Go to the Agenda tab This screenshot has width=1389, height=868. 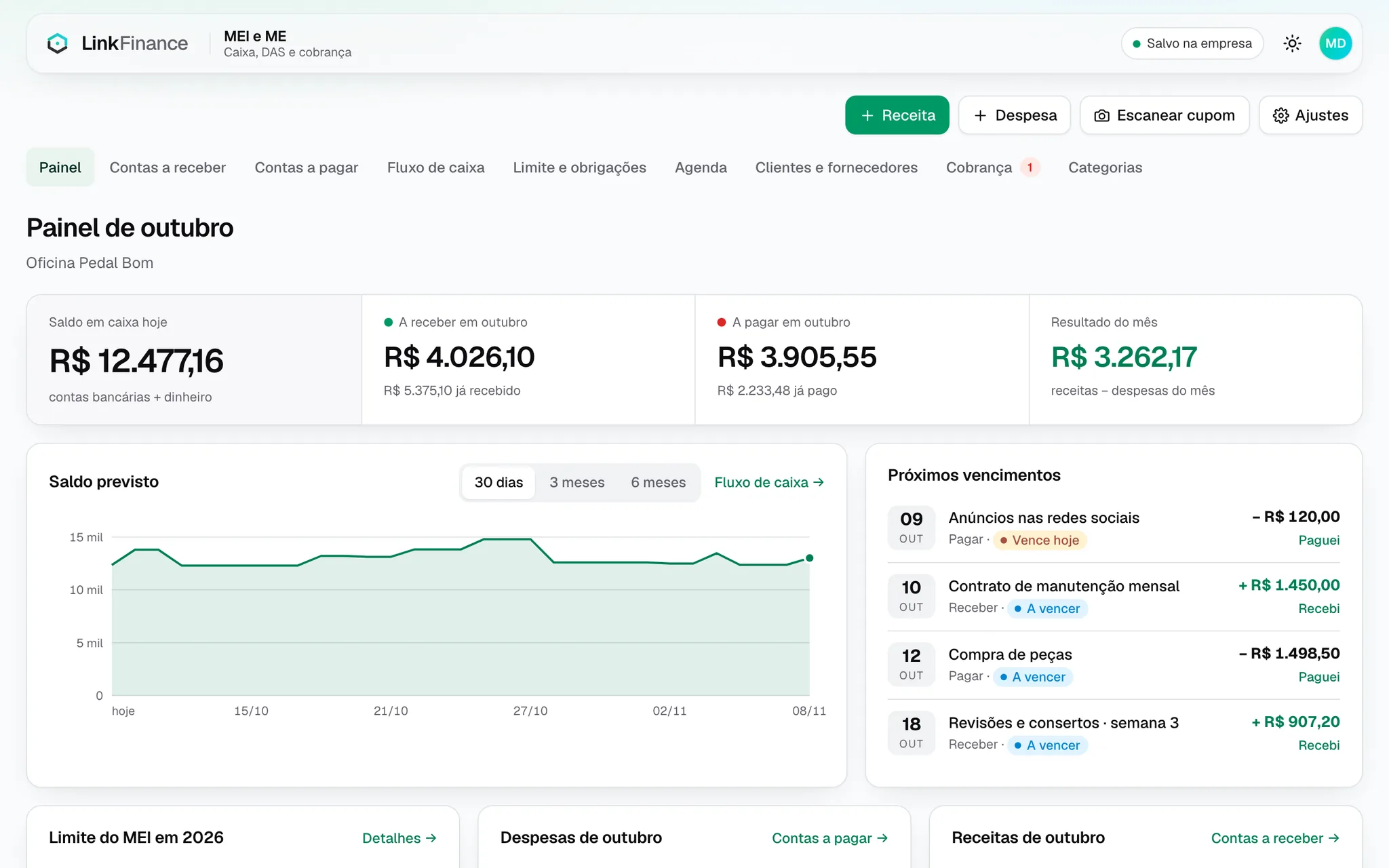pyautogui.click(x=701, y=167)
